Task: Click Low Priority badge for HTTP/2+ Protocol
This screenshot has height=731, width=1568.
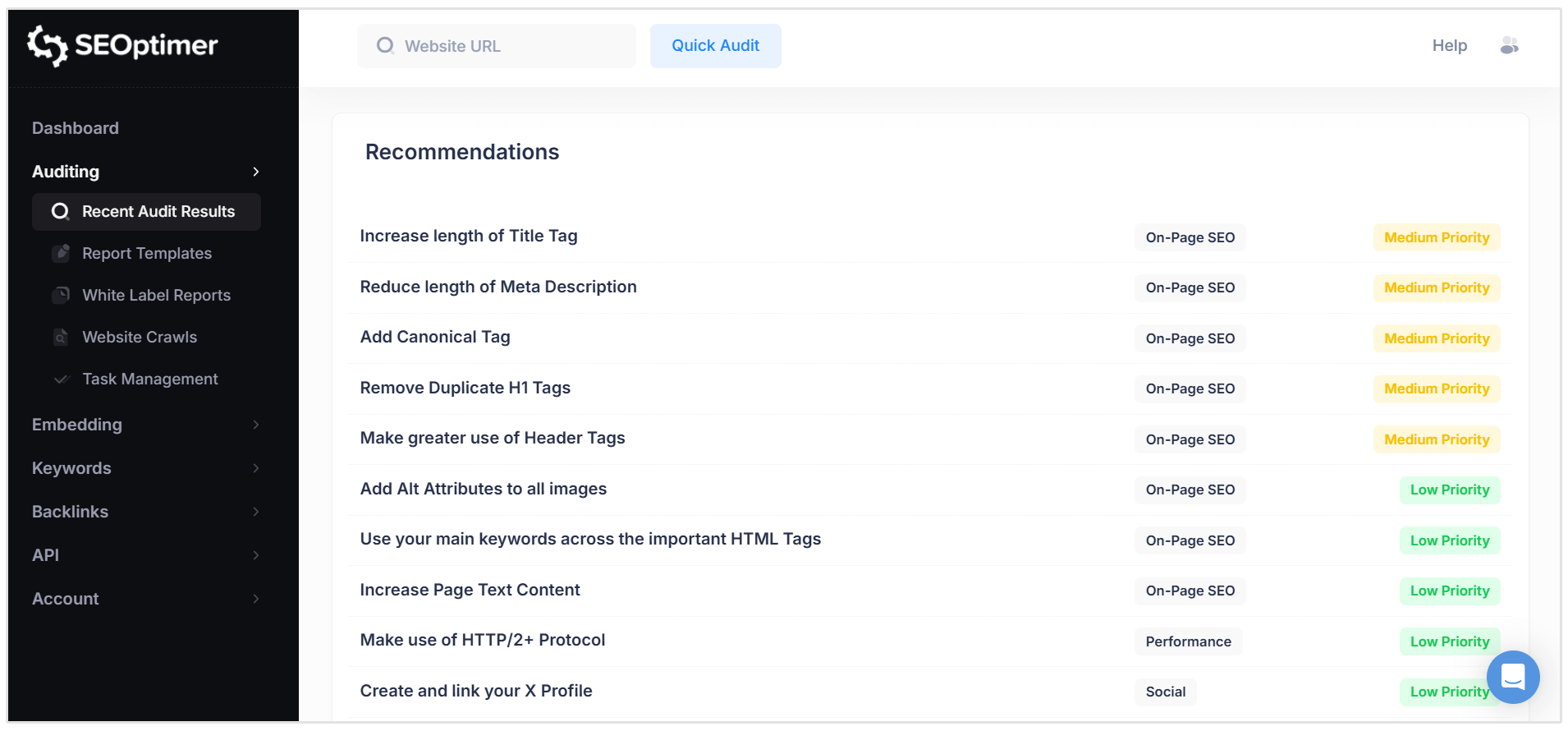Action: pyautogui.click(x=1450, y=641)
